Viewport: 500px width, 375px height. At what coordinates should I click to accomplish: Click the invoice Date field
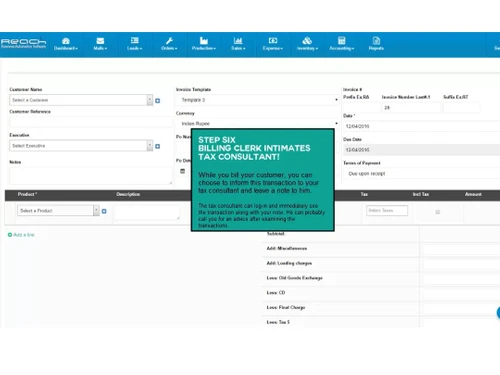click(421, 126)
